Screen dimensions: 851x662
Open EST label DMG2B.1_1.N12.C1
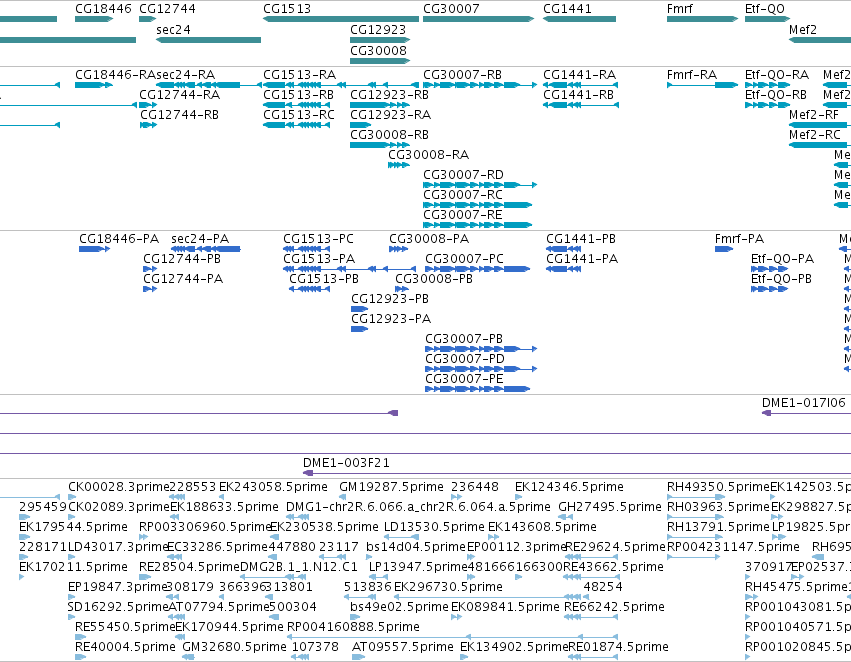[299, 568]
